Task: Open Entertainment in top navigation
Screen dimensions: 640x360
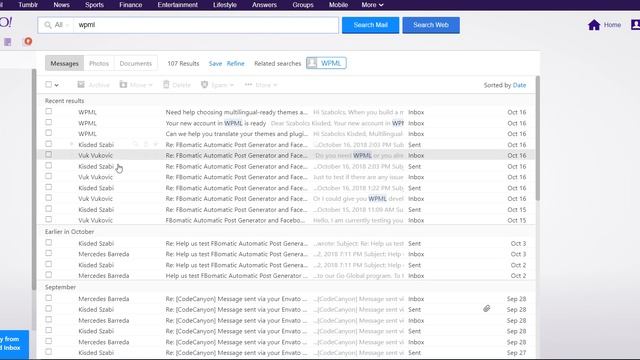Action: pyautogui.click(x=178, y=5)
